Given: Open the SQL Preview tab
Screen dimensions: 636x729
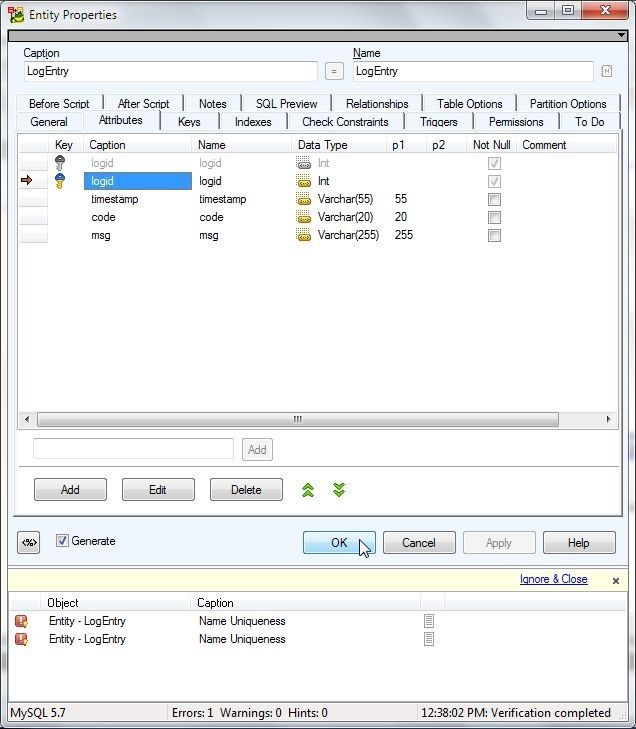Looking at the screenshot, I should pos(286,104).
